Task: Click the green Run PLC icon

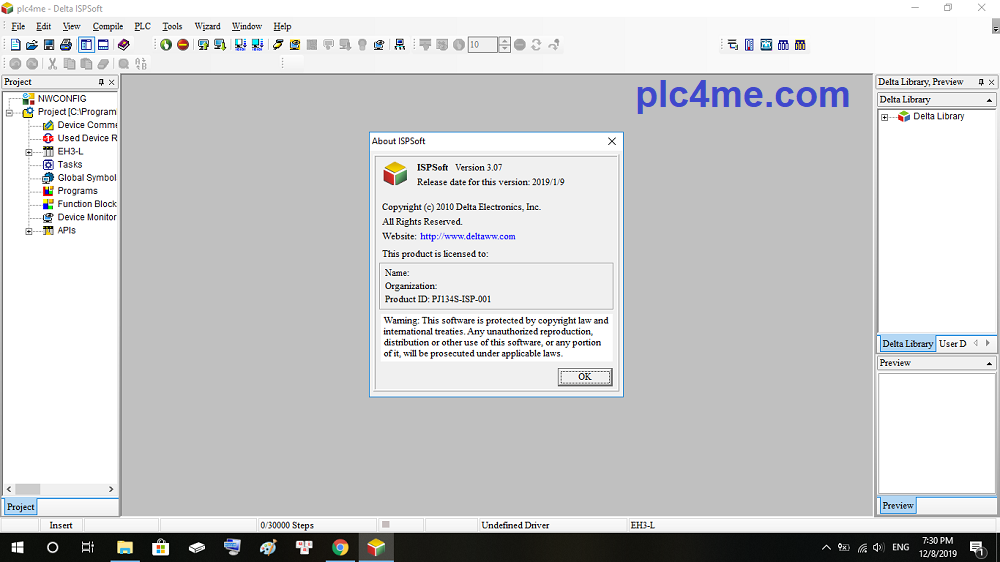Action: point(166,45)
